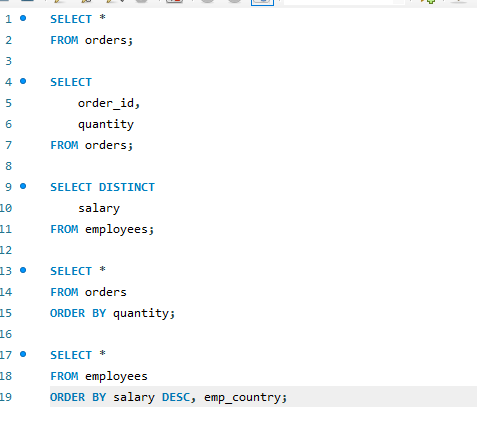Screen dimensions: 477x424
Task: Click FROM keyword on line 7
Action: (64, 145)
